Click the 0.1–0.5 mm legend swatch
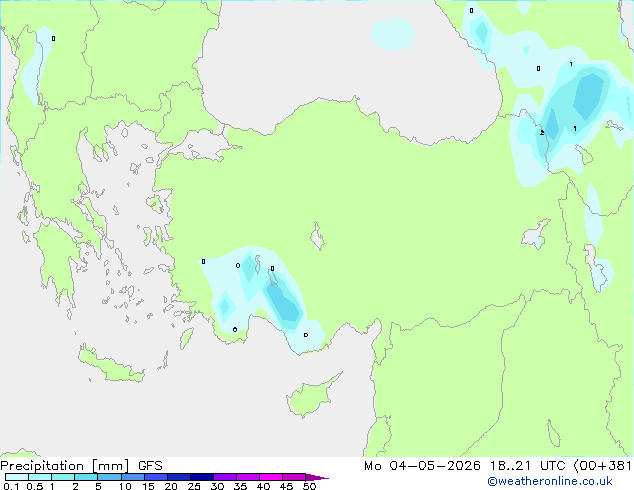The height and width of the screenshot is (490, 634). 17,477
